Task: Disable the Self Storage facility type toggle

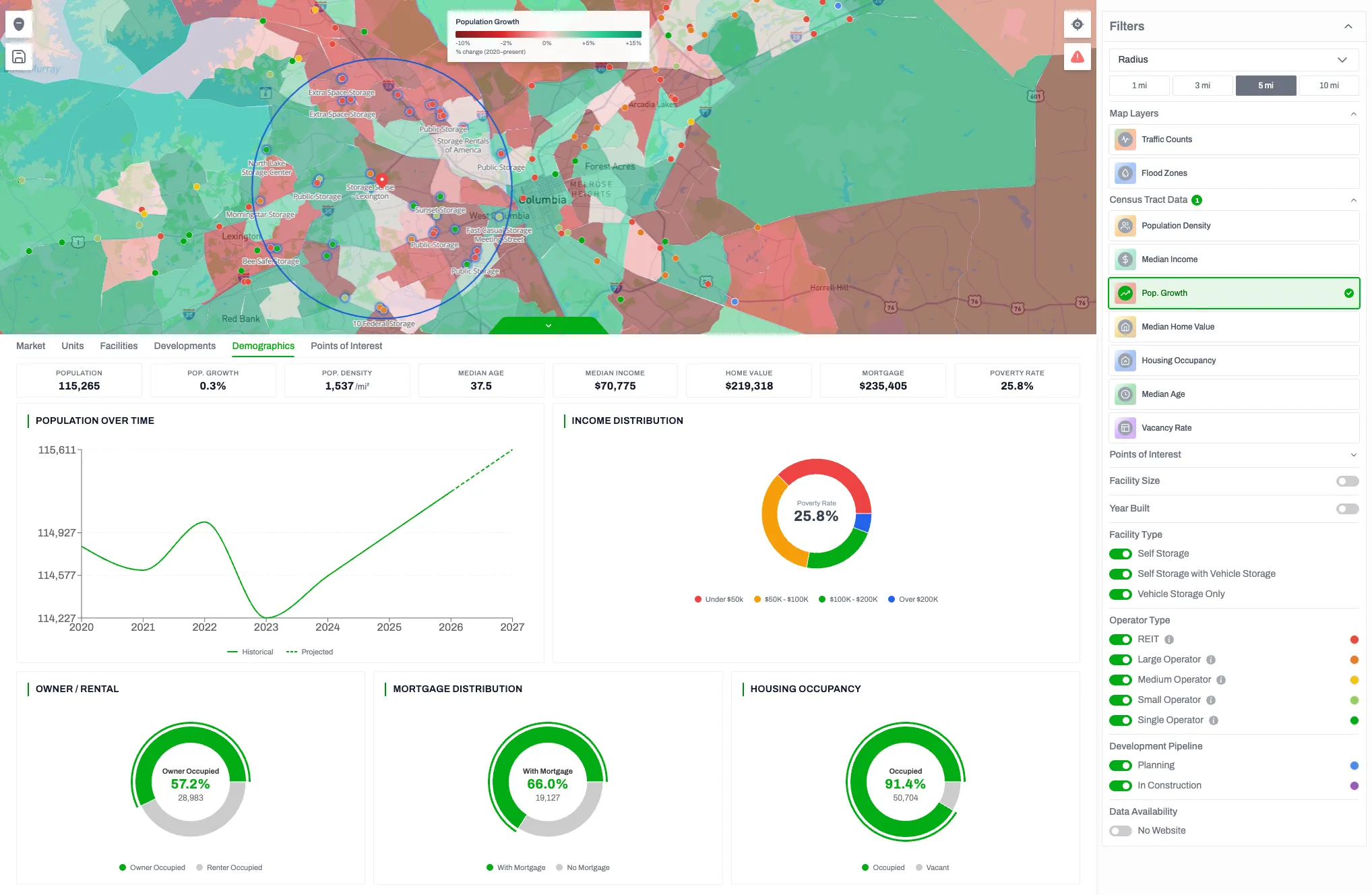Action: coord(1121,554)
